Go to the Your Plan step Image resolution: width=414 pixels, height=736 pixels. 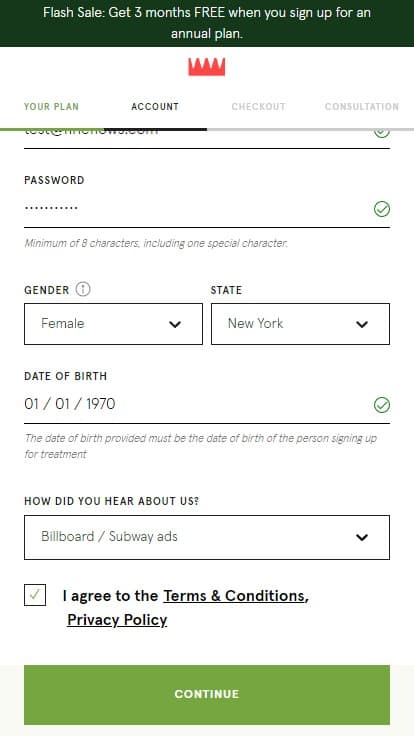tap(51, 107)
